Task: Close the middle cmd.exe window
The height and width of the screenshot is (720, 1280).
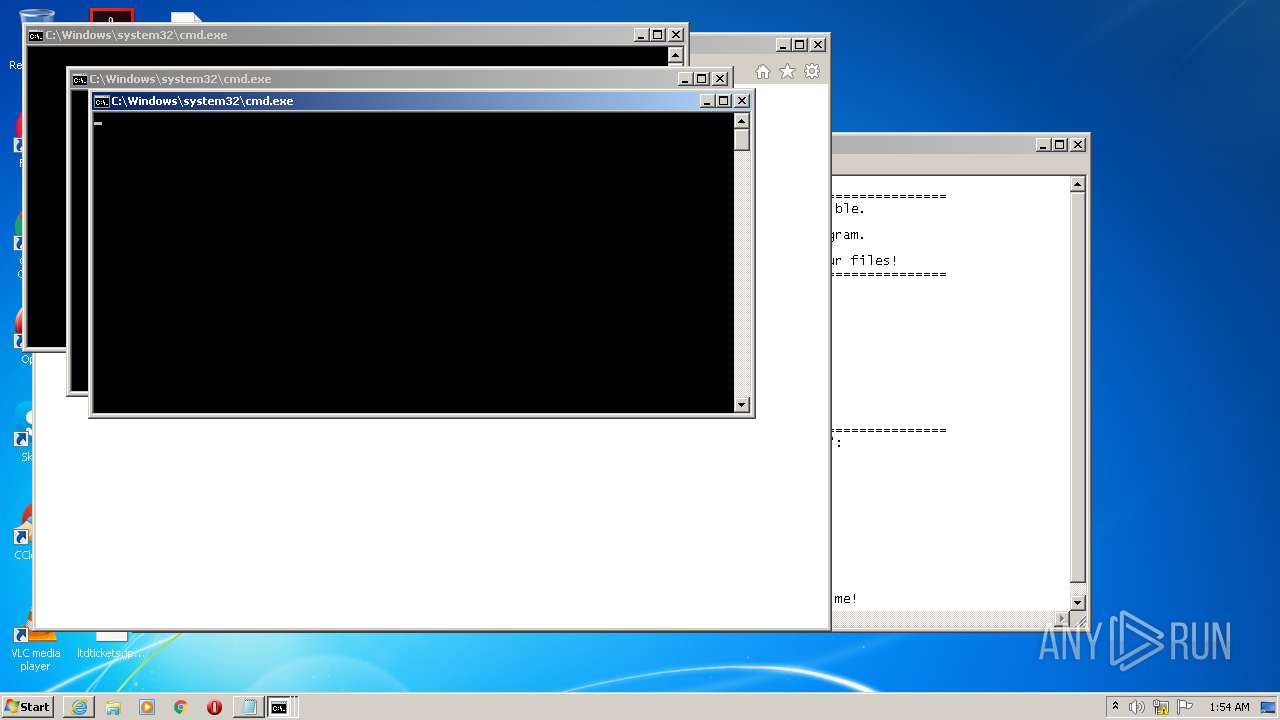Action: (720, 79)
